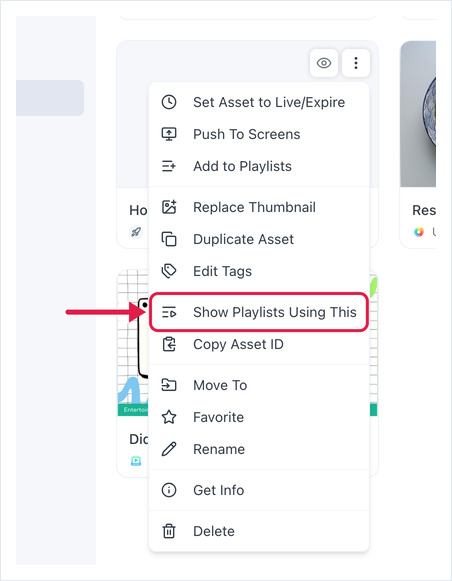Click the video type icon under the Dic asset title
This screenshot has width=452, height=581.
coord(136,461)
